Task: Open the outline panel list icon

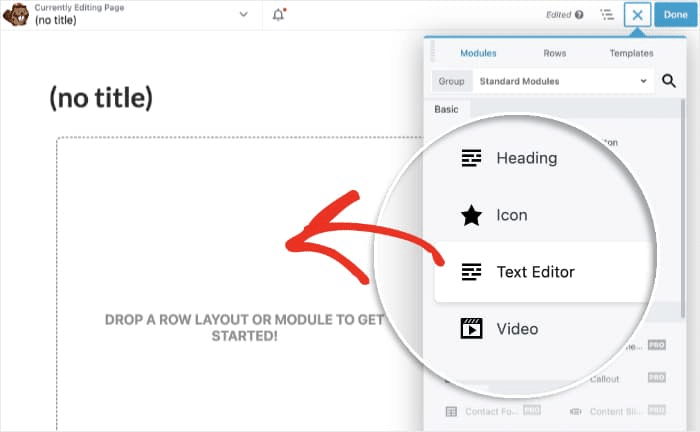Action: point(607,15)
